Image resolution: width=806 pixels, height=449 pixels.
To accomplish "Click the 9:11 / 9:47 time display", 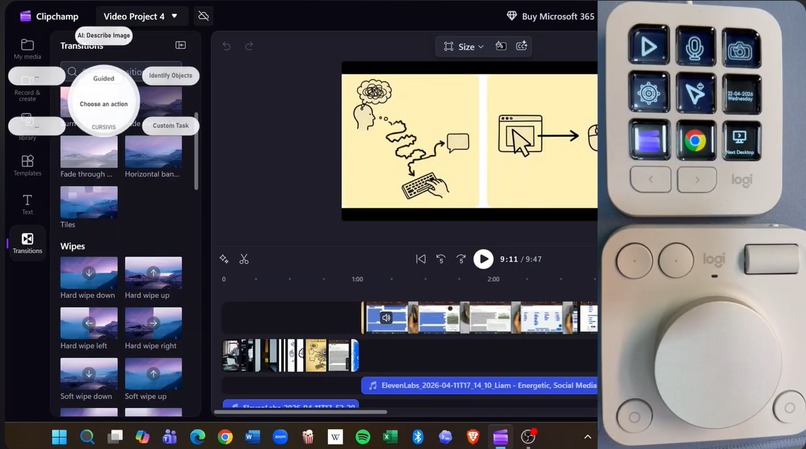I will pos(520,259).
